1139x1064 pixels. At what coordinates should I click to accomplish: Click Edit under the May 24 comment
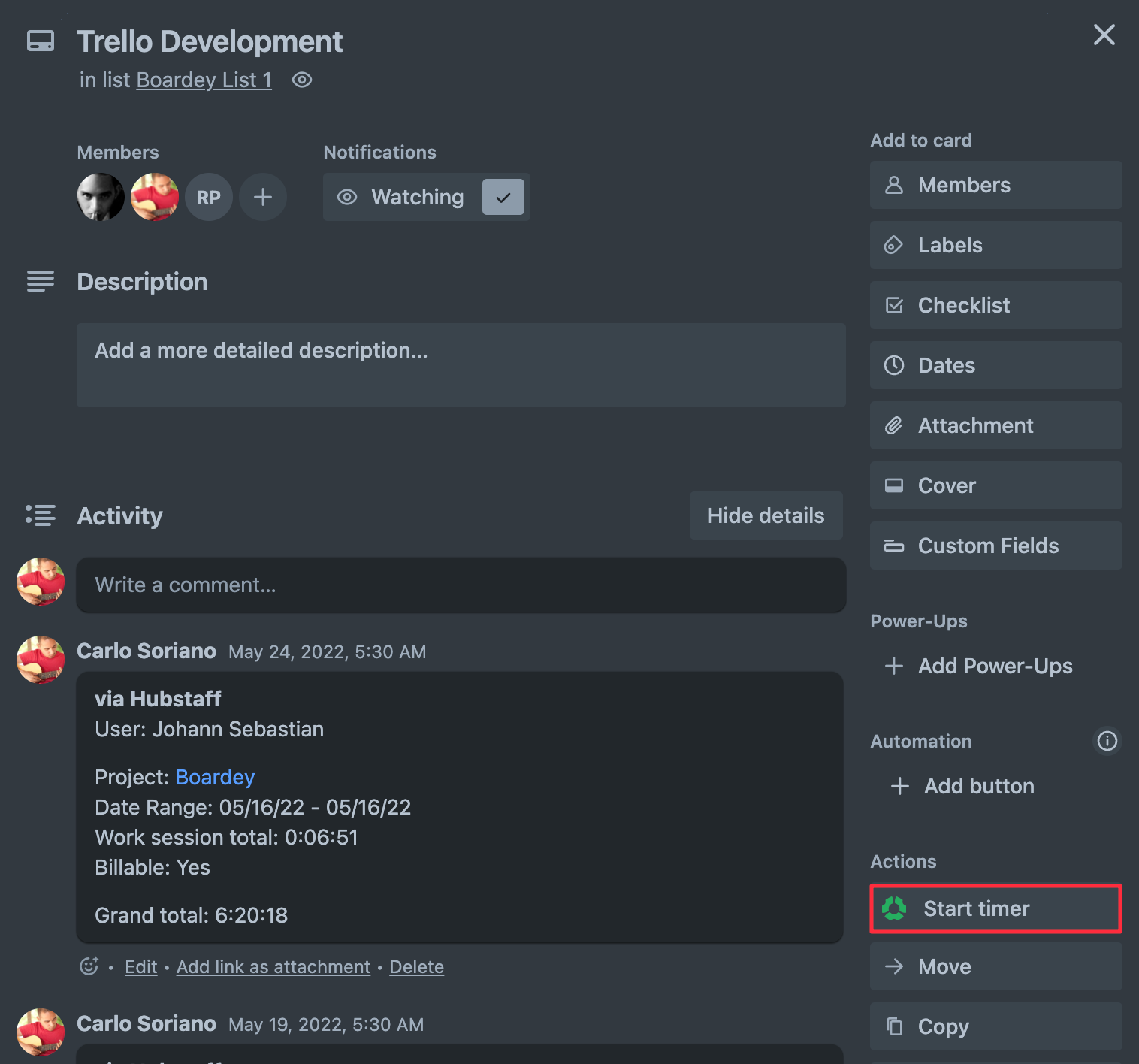pos(141,967)
